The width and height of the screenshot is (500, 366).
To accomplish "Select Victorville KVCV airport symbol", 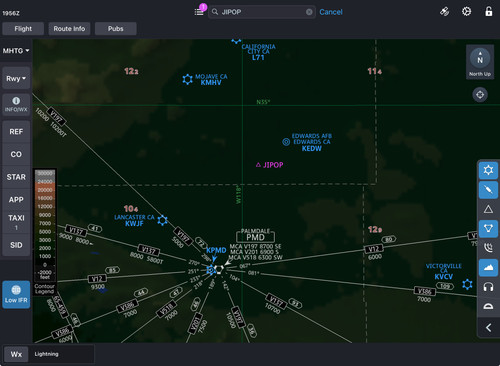I will [x=467, y=284].
